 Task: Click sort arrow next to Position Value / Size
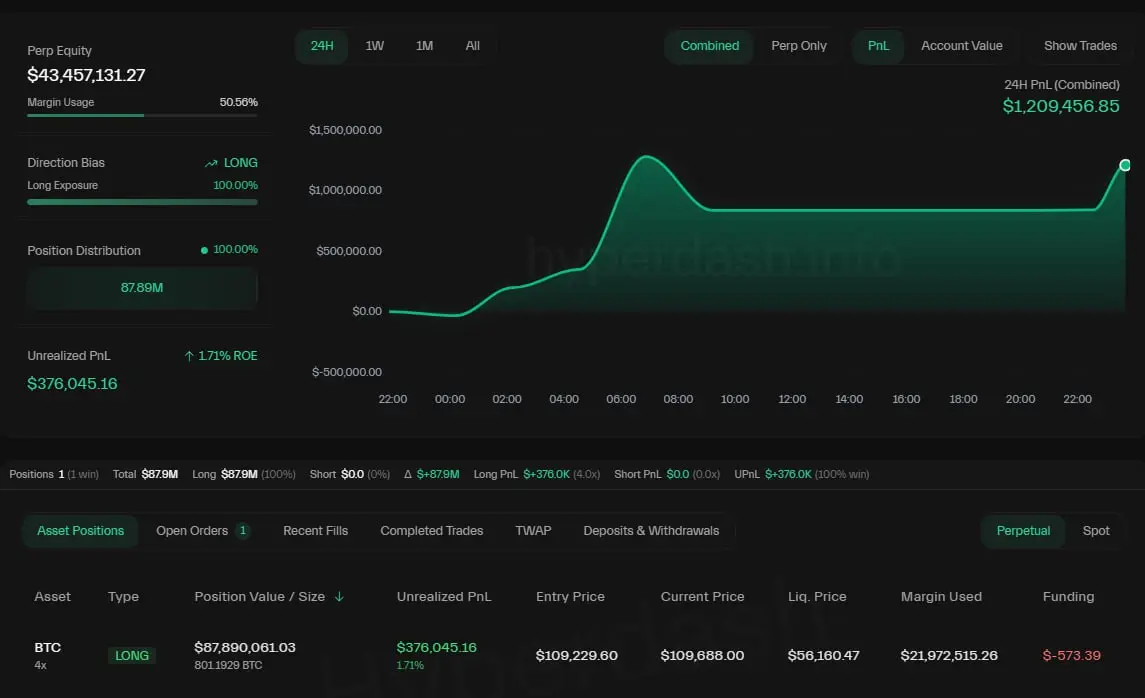click(339, 597)
